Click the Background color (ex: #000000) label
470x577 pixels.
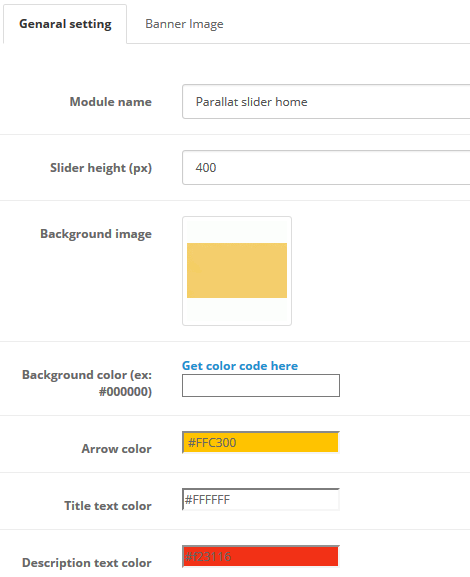(x=87, y=383)
